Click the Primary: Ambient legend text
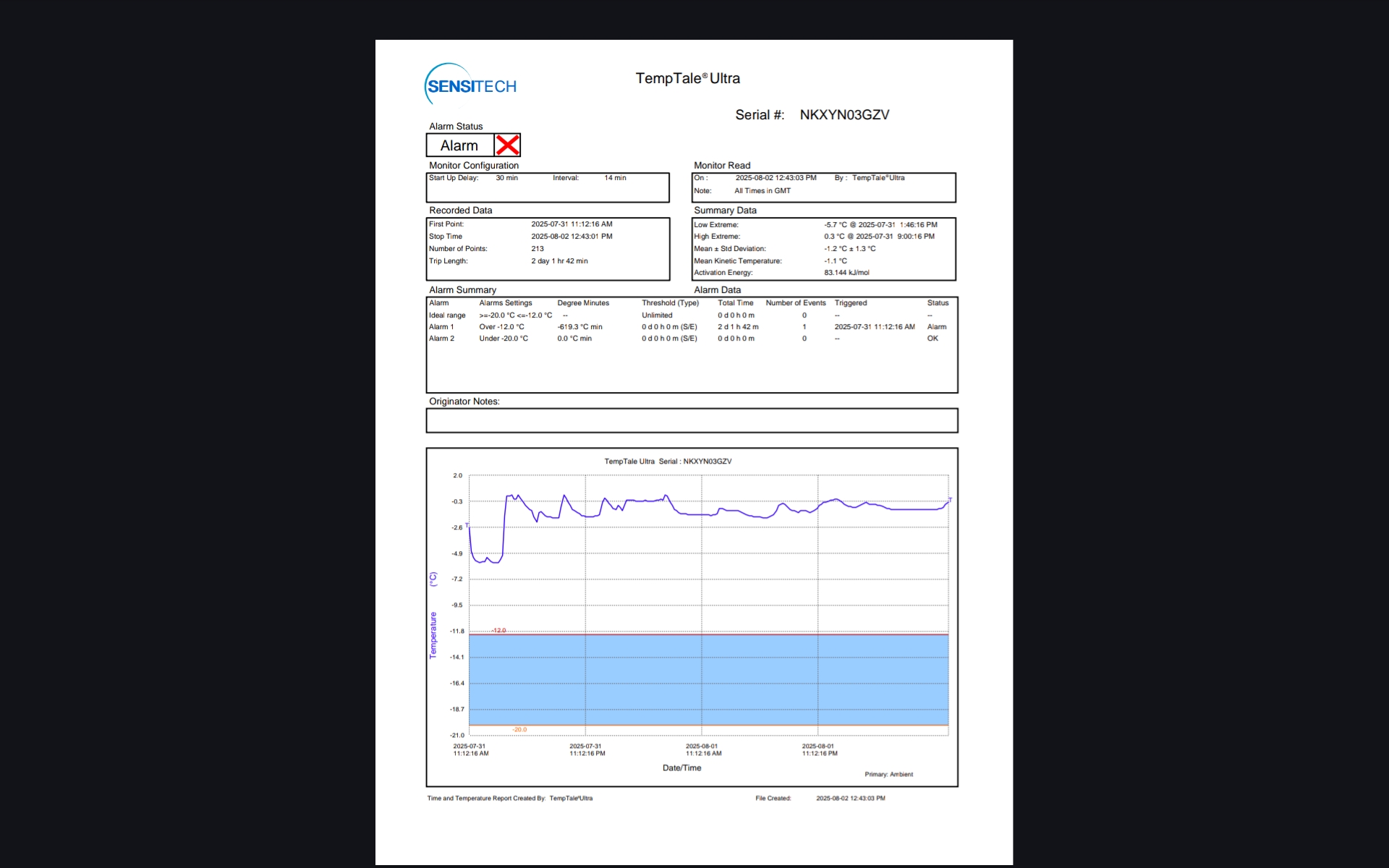Viewport: 1389px width, 868px height. click(x=888, y=775)
